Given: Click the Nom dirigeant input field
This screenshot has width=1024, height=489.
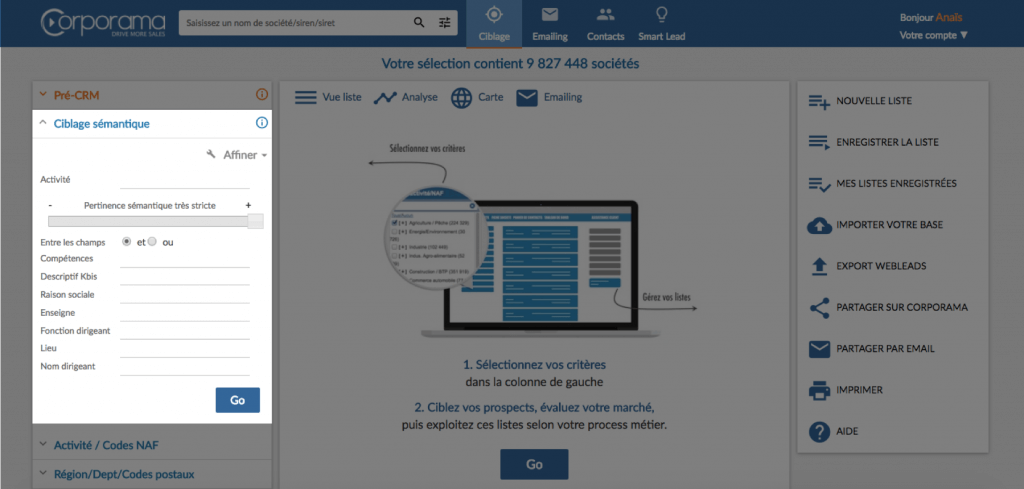Looking at the screenshot, I should coord(185,367).
